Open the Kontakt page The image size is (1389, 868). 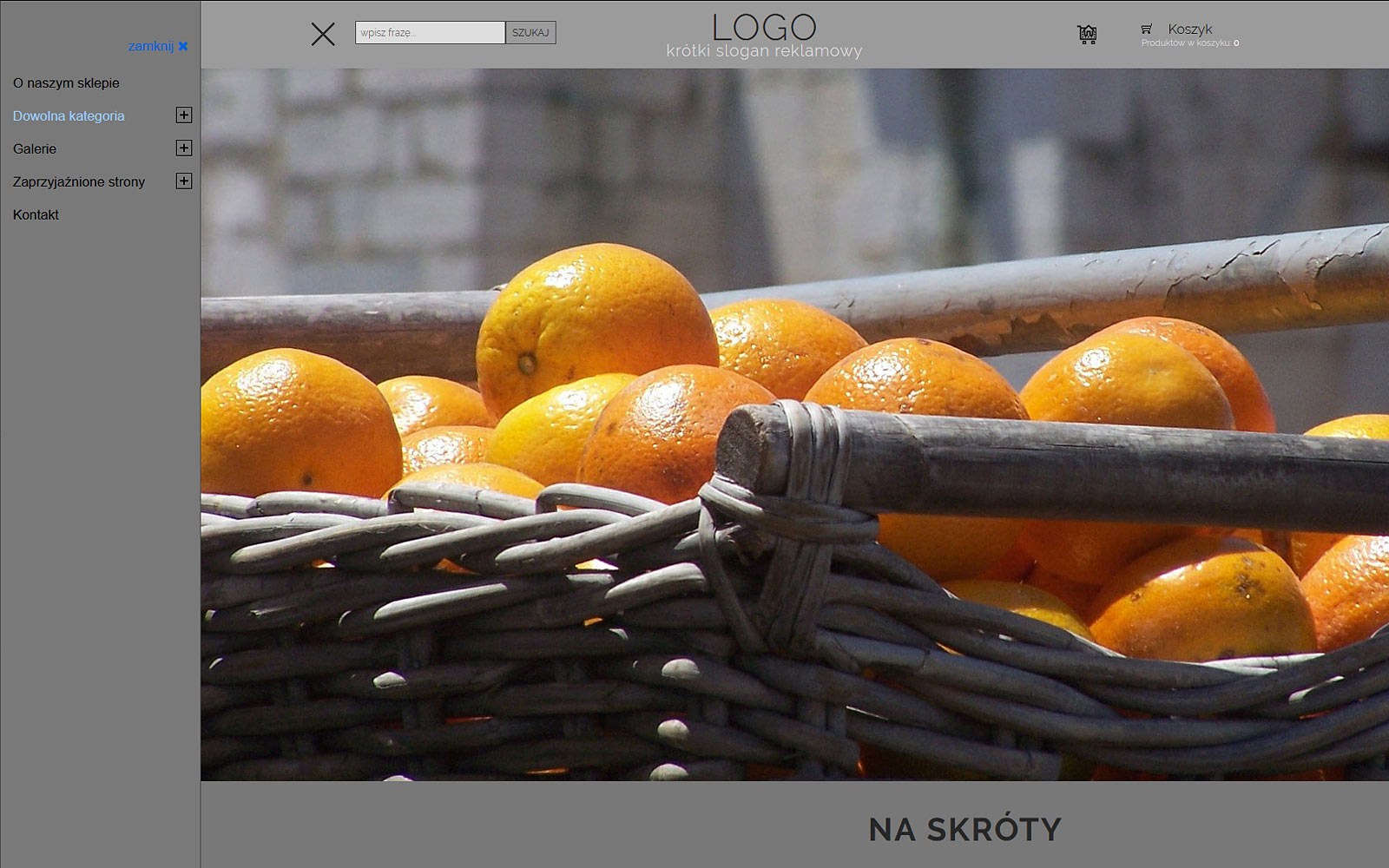(x=36, y=215)
